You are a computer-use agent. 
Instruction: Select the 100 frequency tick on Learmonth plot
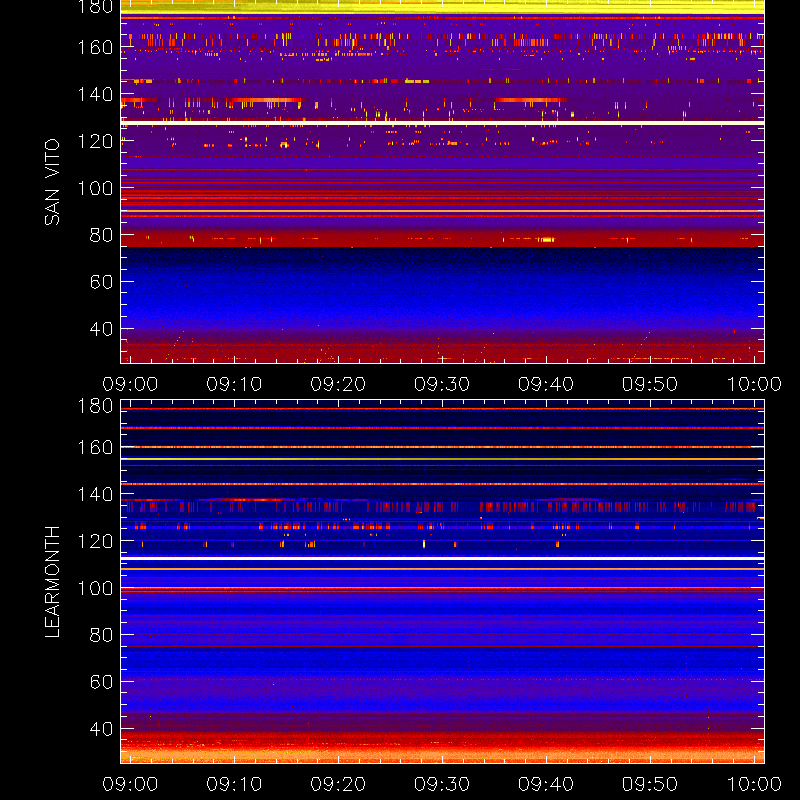(95, 588)
